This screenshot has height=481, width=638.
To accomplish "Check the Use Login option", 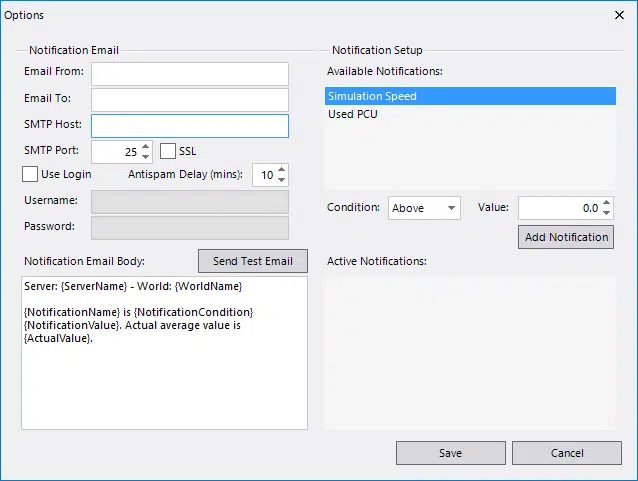I will click(x=30, y=174).
